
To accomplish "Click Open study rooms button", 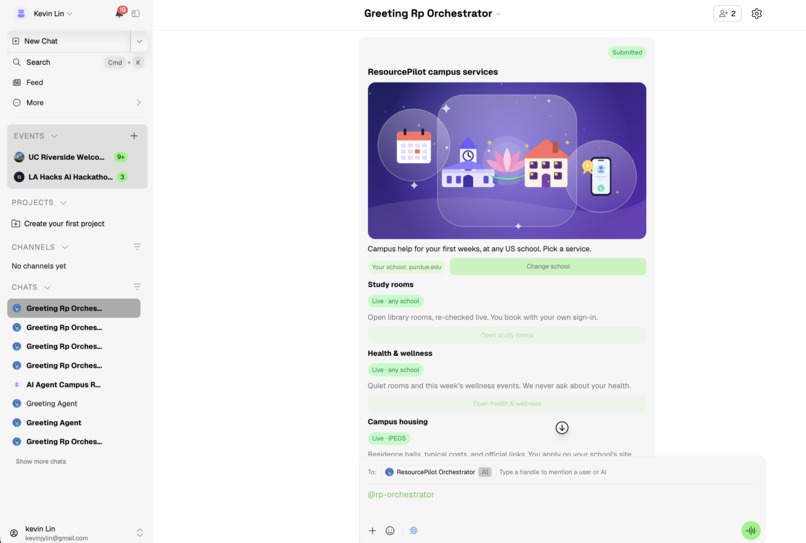I will pos(506,335).
